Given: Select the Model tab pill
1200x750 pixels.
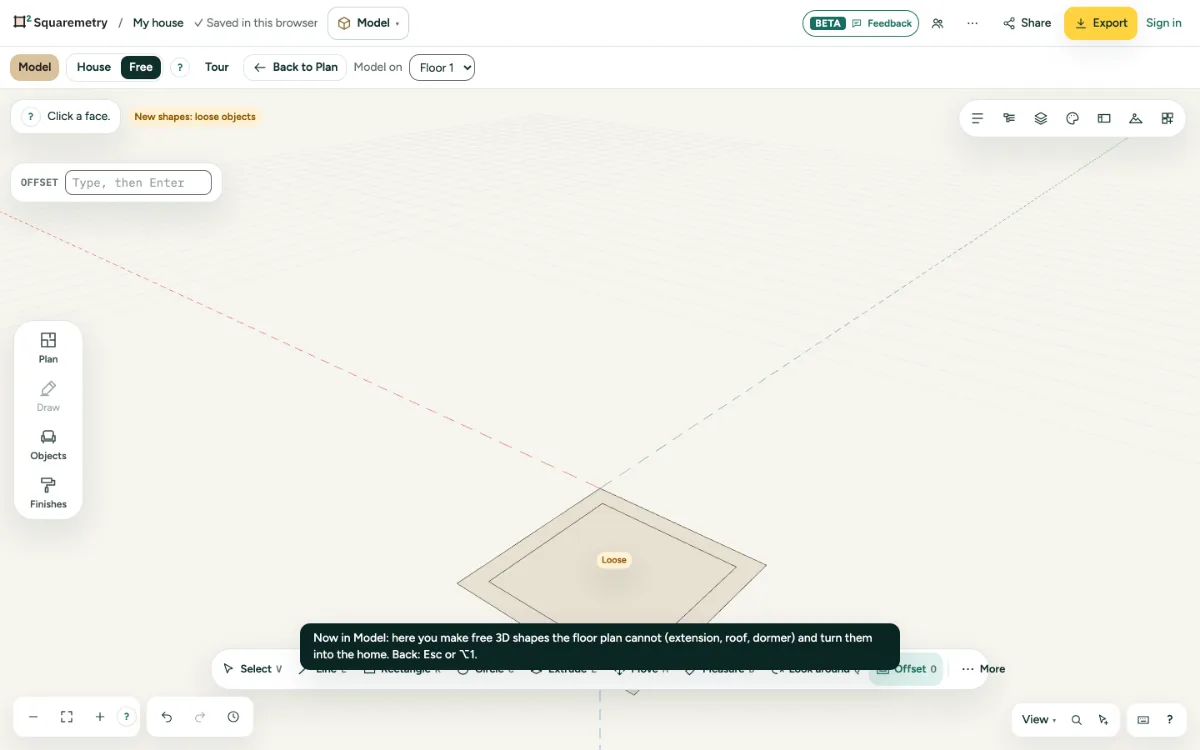Looking at the screenshot, I should tap(35, 67).
